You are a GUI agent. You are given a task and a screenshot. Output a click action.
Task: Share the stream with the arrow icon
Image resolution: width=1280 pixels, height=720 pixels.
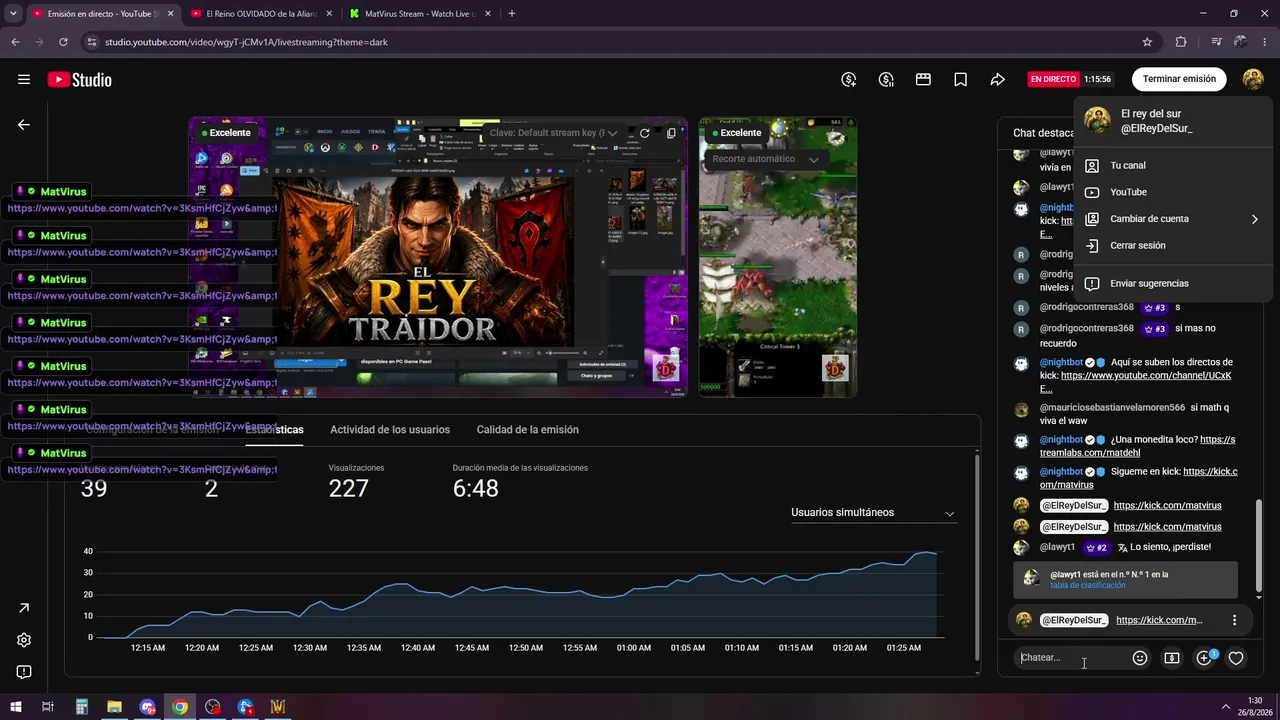pos(997,80)
